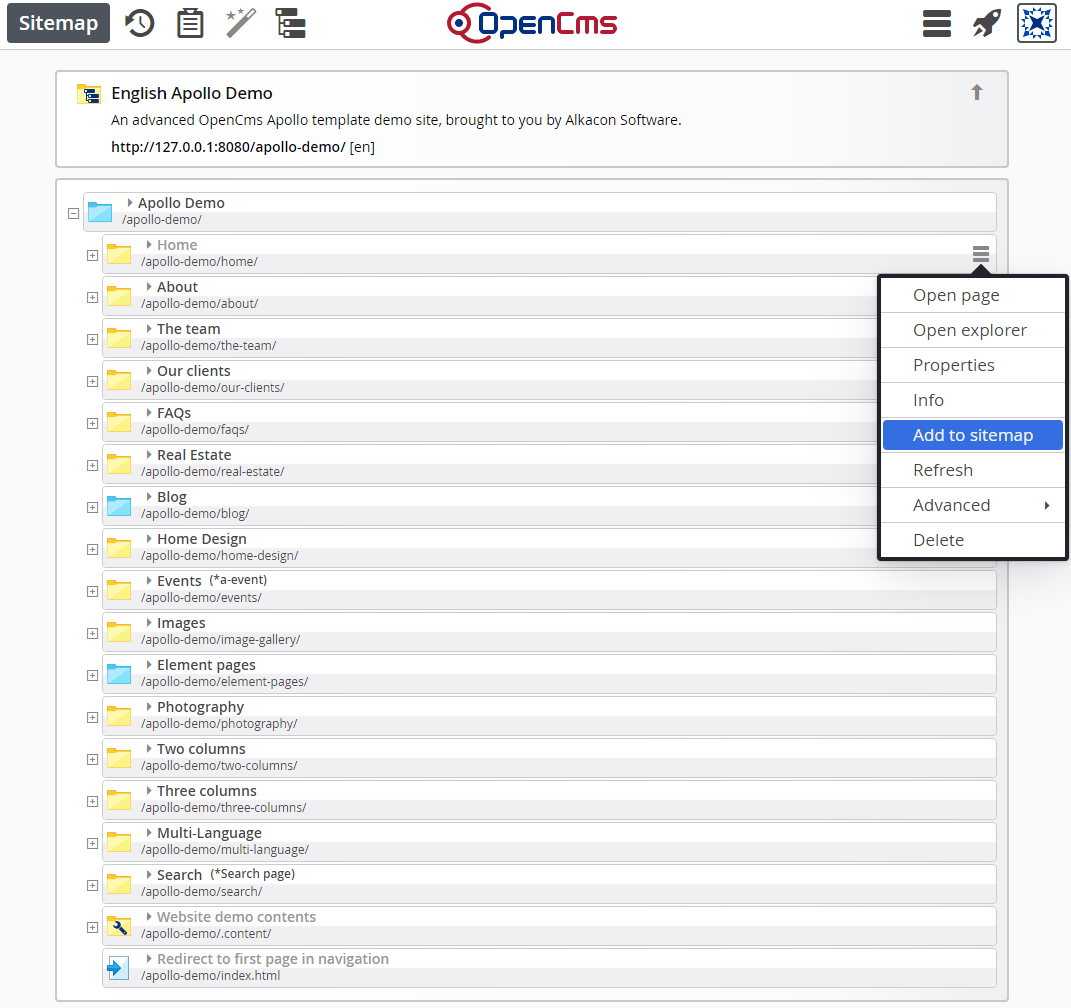
Task: Click the About folder icon
Action: pyautogui.click(x=119, y=296)
